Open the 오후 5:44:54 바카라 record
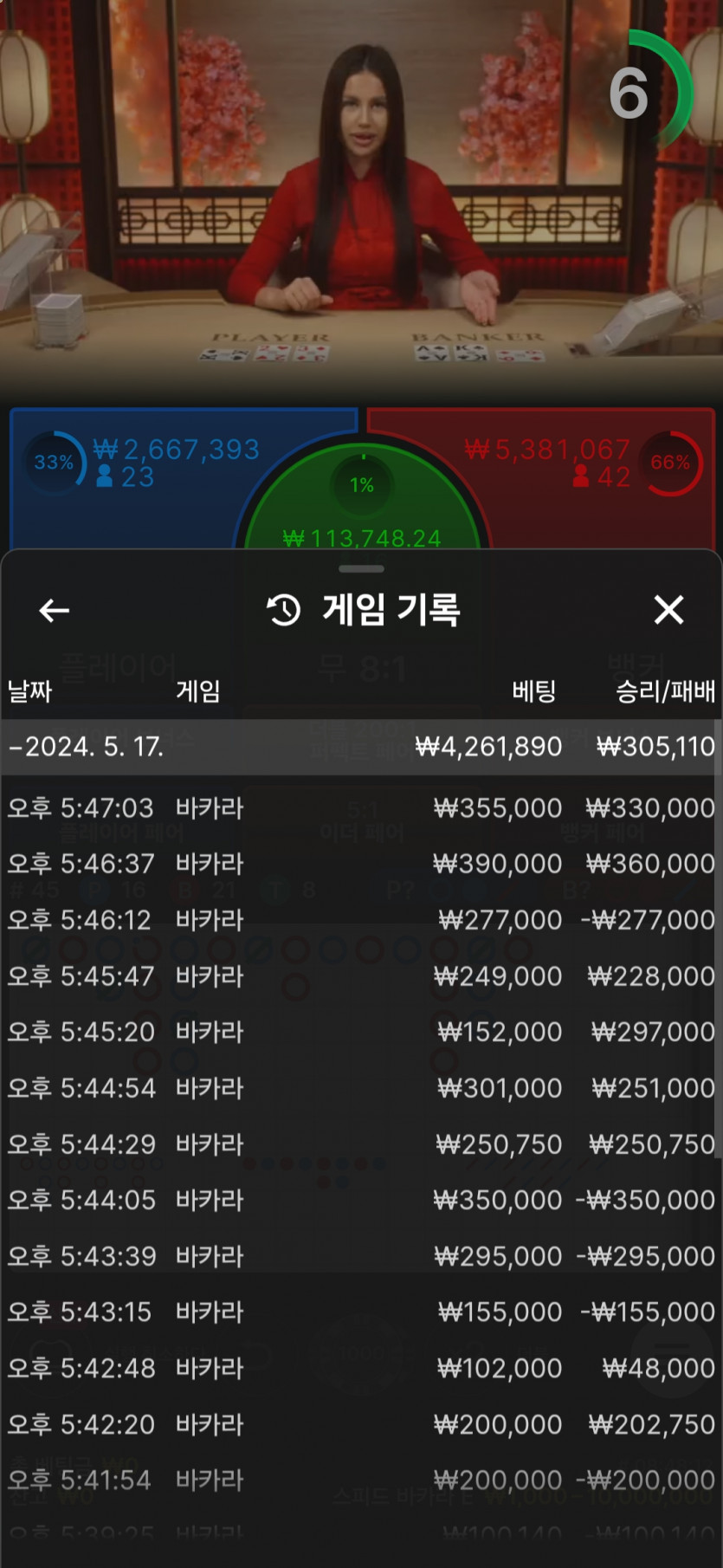 [361, 1088]
